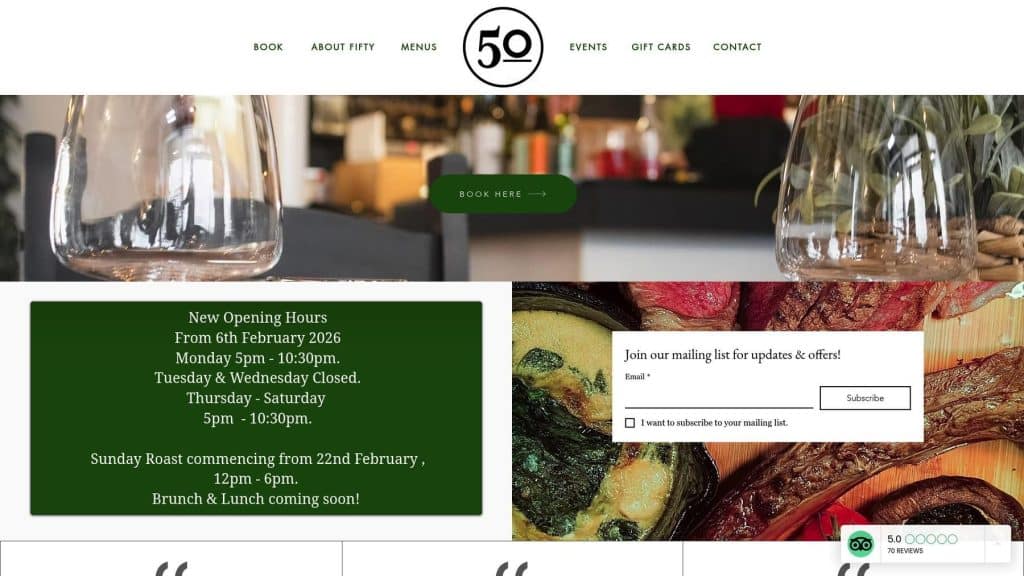This screenshot has height=576, width=1024.
Task: Open the Gift Cards page
Action: point(661,47)
